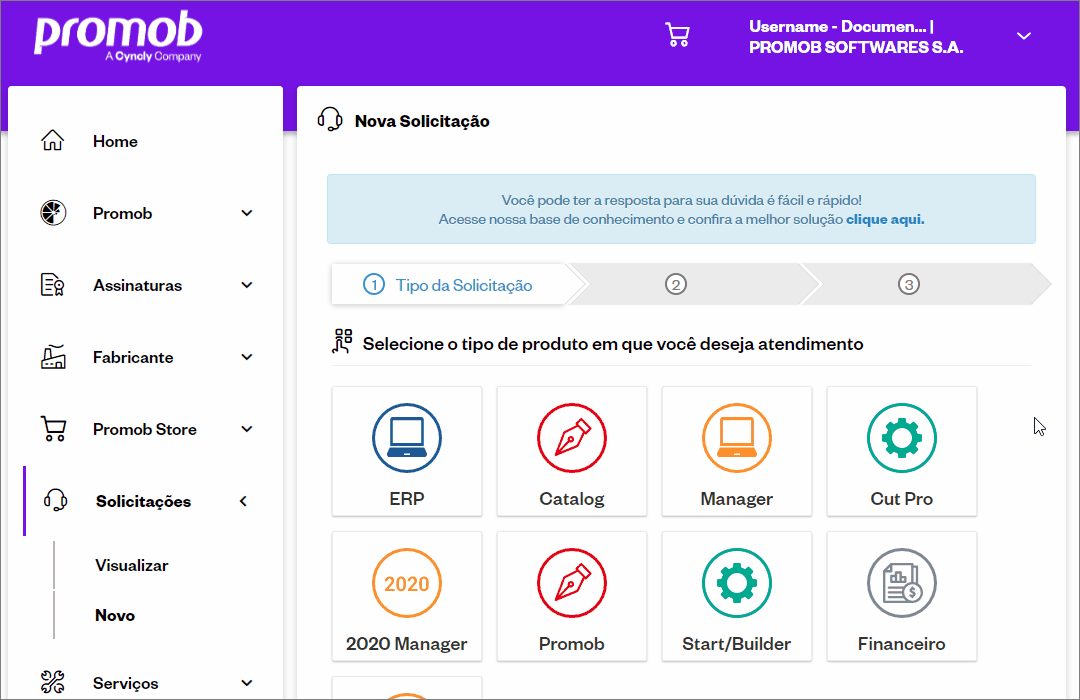
Task: Click the Username - PROMOB SOFTWARES S.A. text
Action: tap(856, 37)
